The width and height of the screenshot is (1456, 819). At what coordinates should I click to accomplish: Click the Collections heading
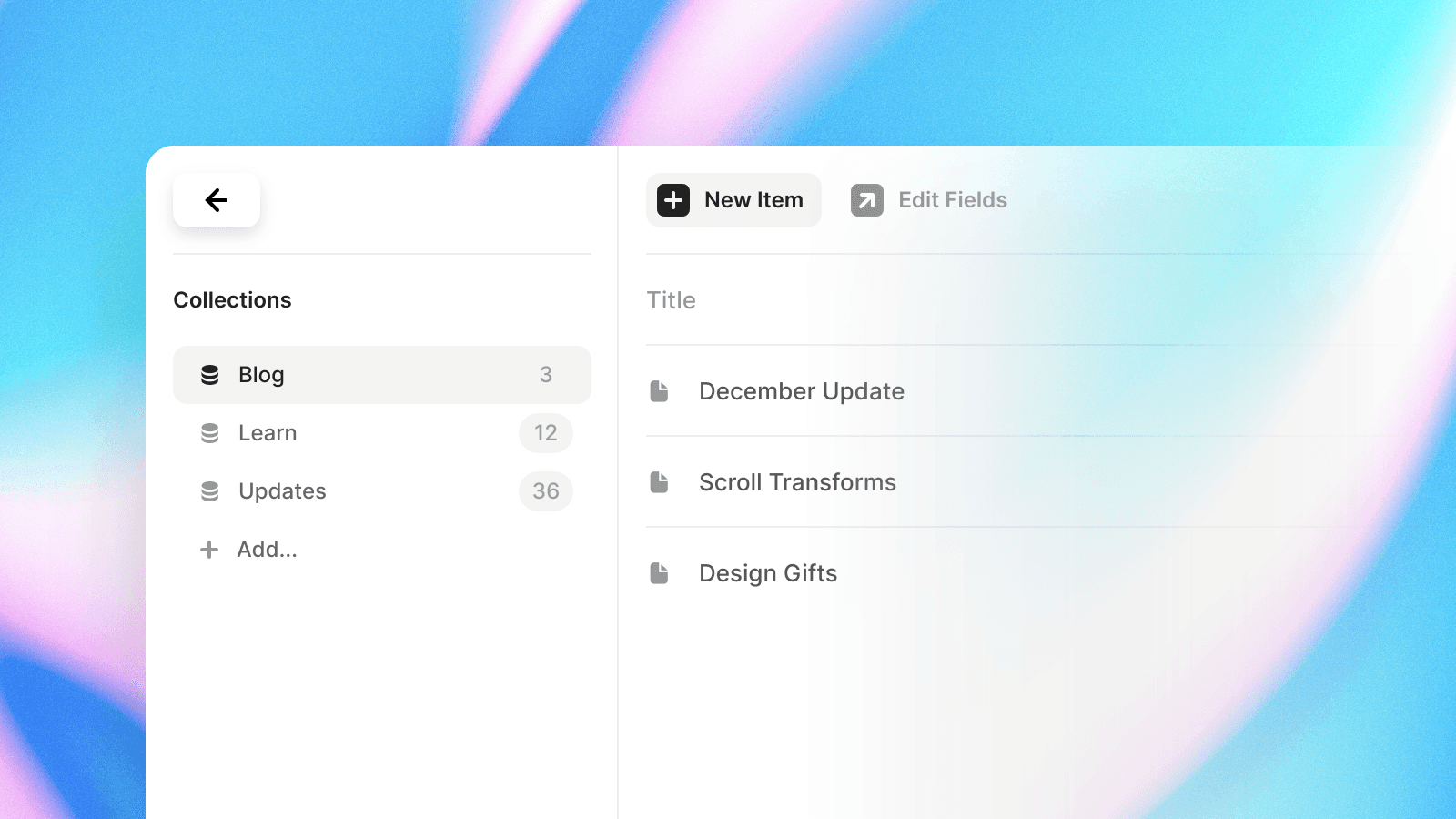(x=233, y=300)
